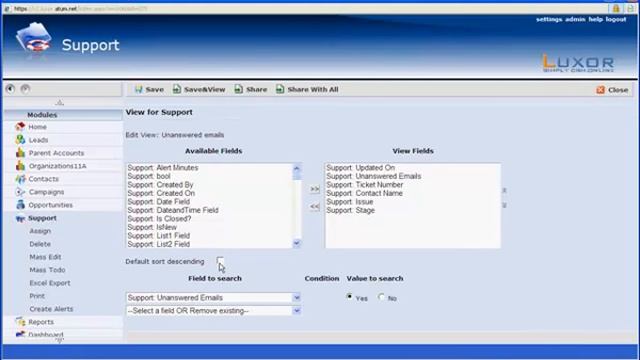Click the red Close icon
640x360 pixels.
pos(600,90)
